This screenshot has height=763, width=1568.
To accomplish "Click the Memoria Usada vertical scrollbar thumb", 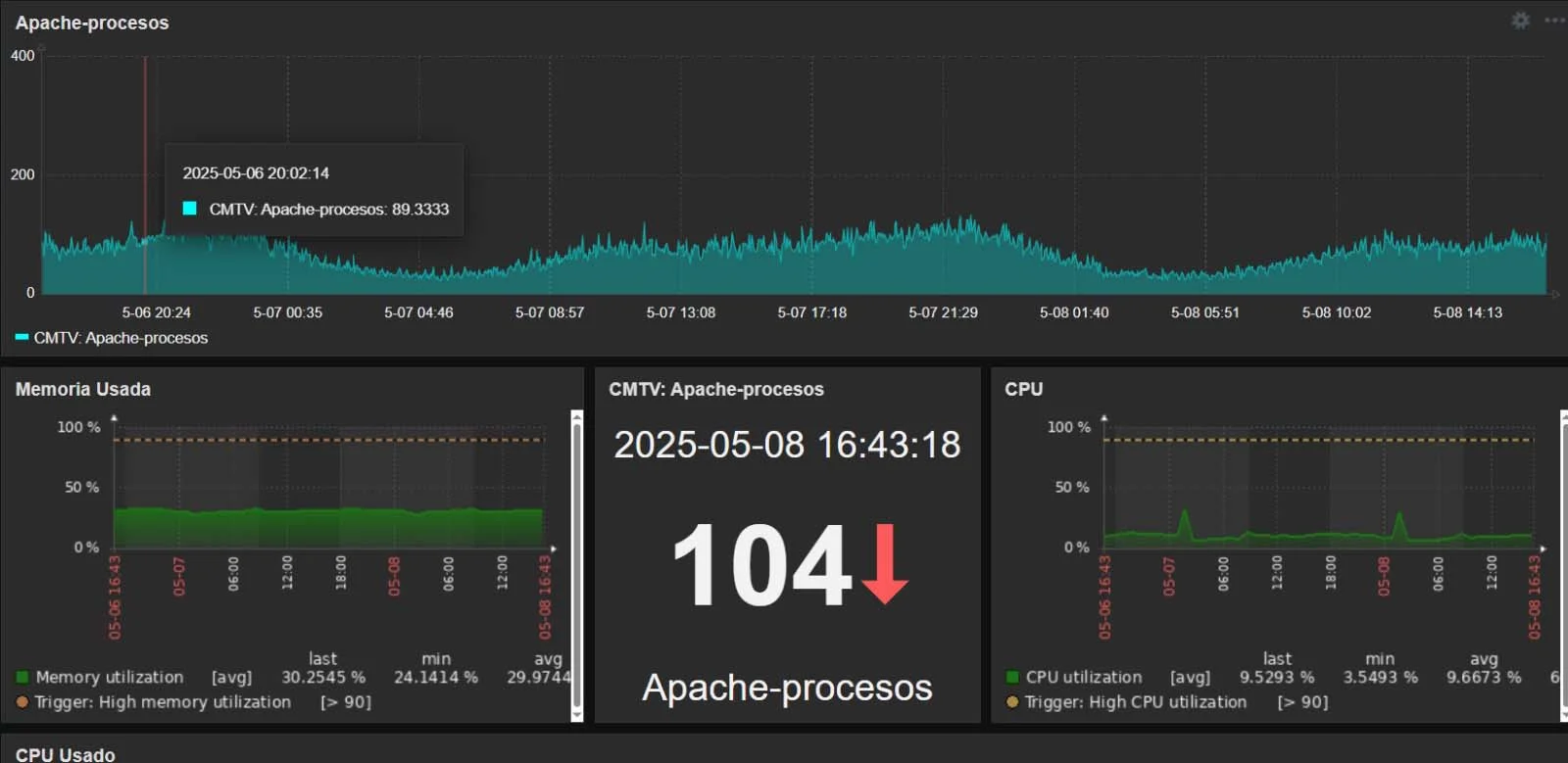I will (576, 566).
